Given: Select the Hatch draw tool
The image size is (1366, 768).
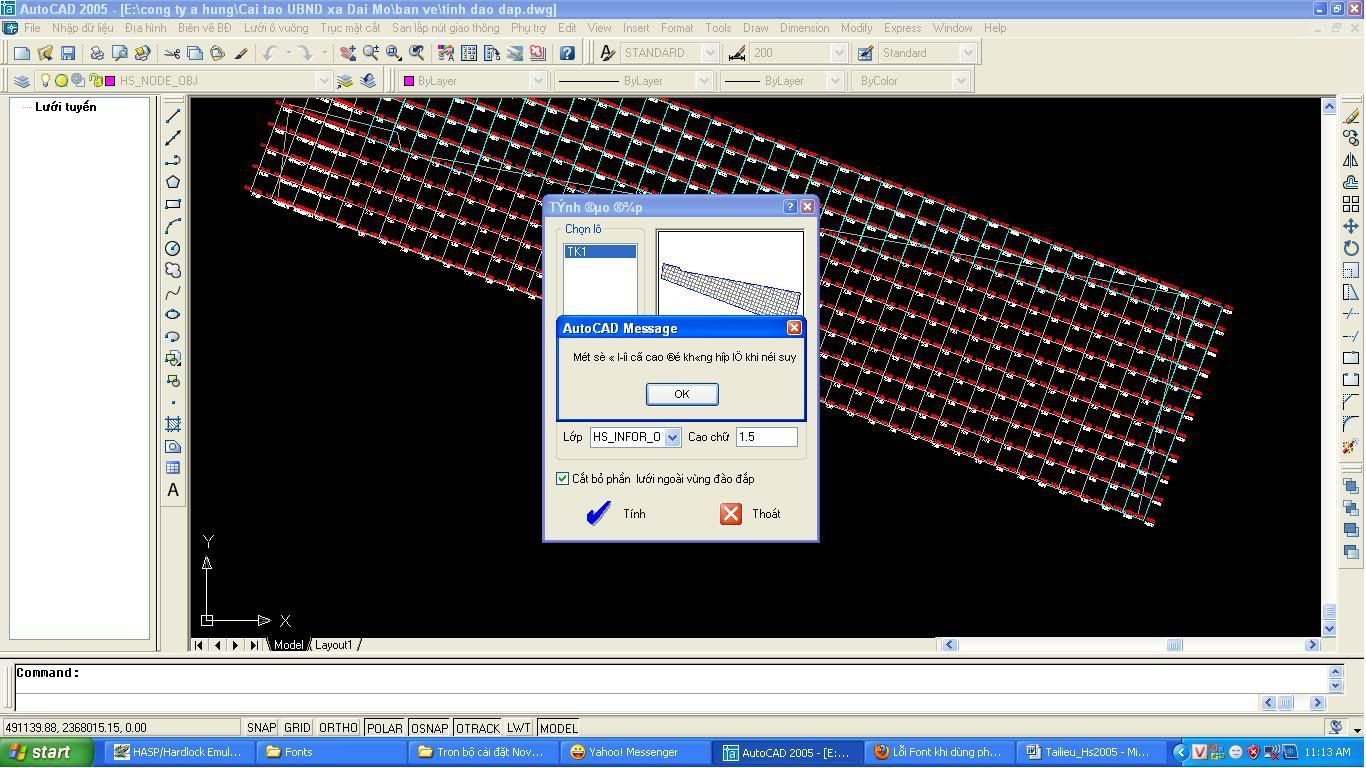Looking at the screenshot, I should point(173,424).
